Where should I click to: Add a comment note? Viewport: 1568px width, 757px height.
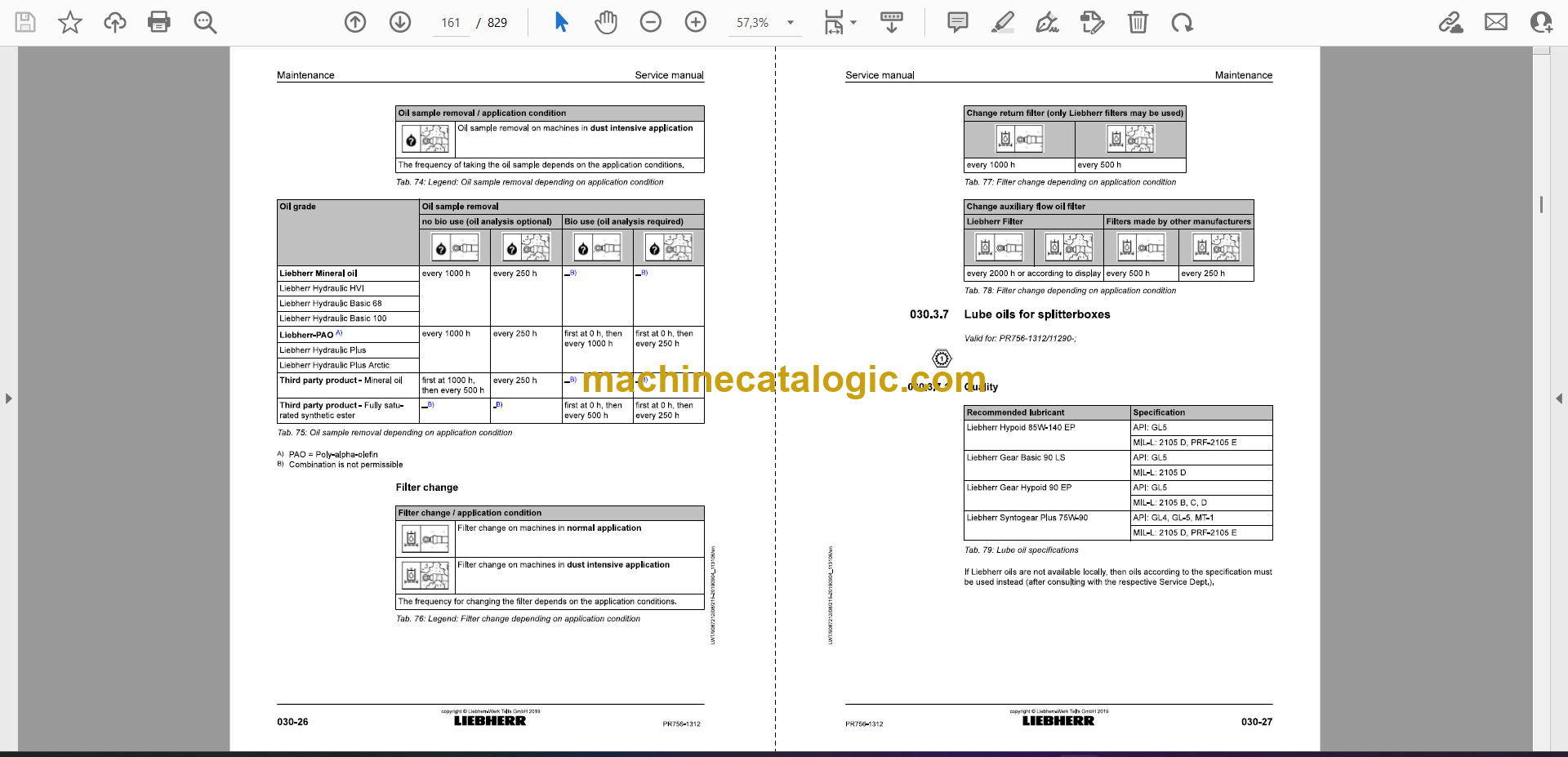(958, 22)
